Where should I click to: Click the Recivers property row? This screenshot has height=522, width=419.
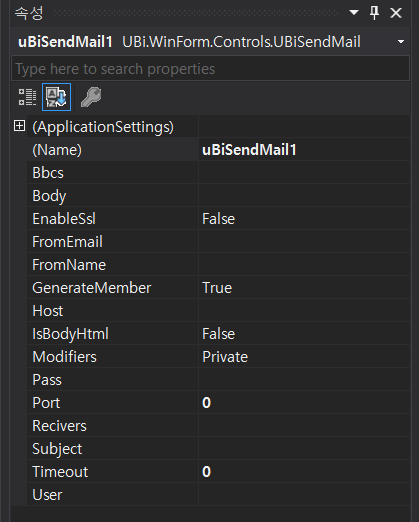point(219,426)
